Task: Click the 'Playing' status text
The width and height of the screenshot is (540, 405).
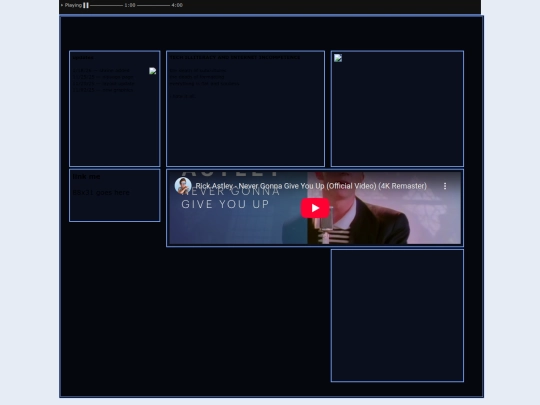Action: (73, 5)
